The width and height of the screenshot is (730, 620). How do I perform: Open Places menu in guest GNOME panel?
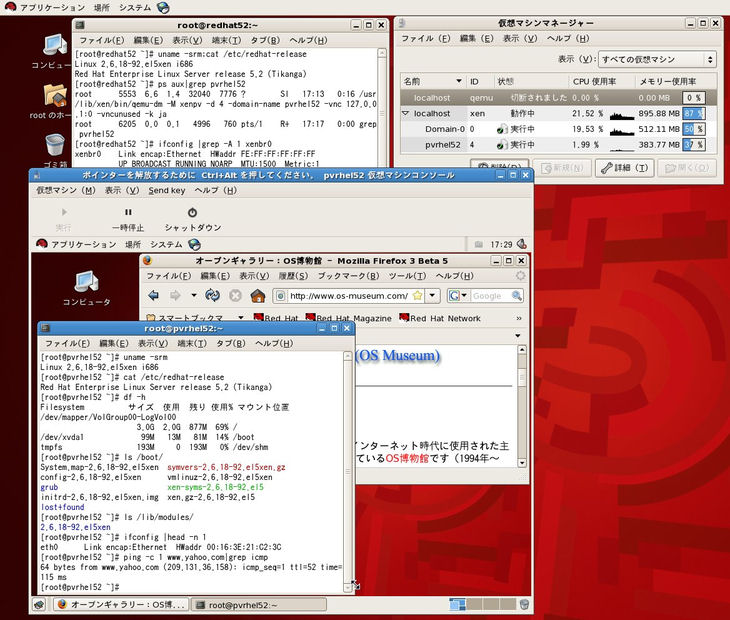click(x=133, y=244)
